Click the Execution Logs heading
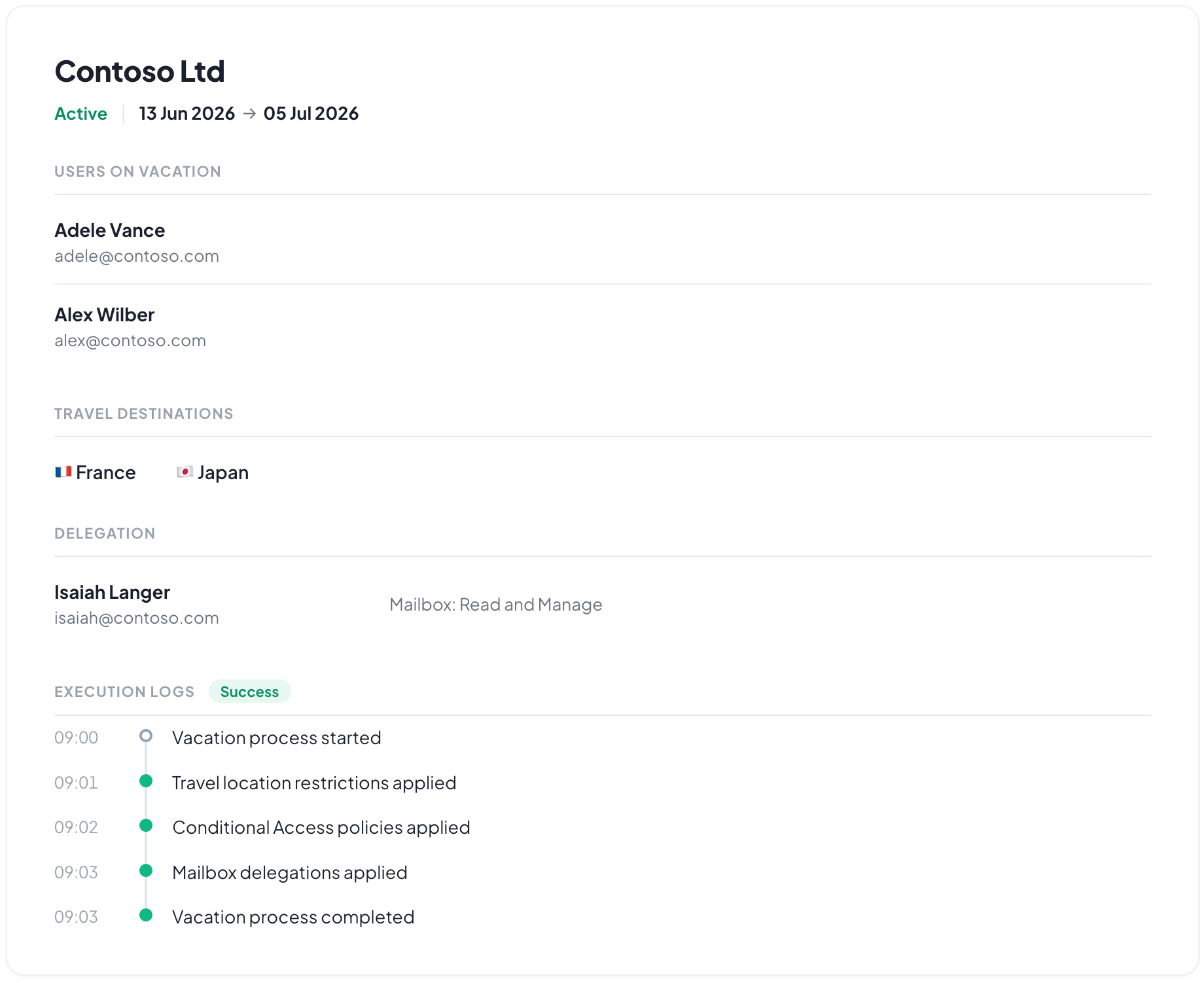1204x983 pixels. (x=124, y=692)
